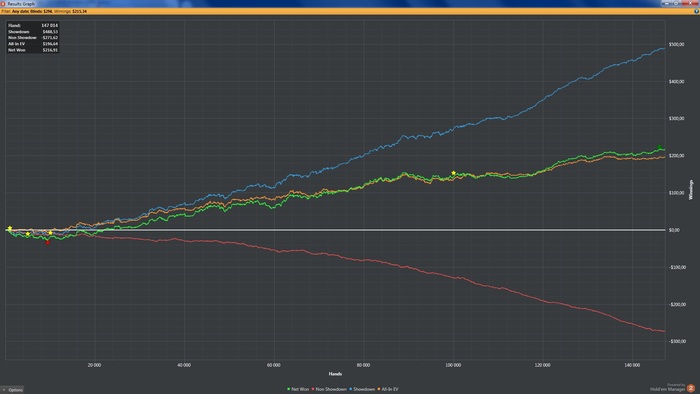This screenshot has height=394, width=700.
Task: Click the $500,00 axis label
Action: tap(677, 45)
